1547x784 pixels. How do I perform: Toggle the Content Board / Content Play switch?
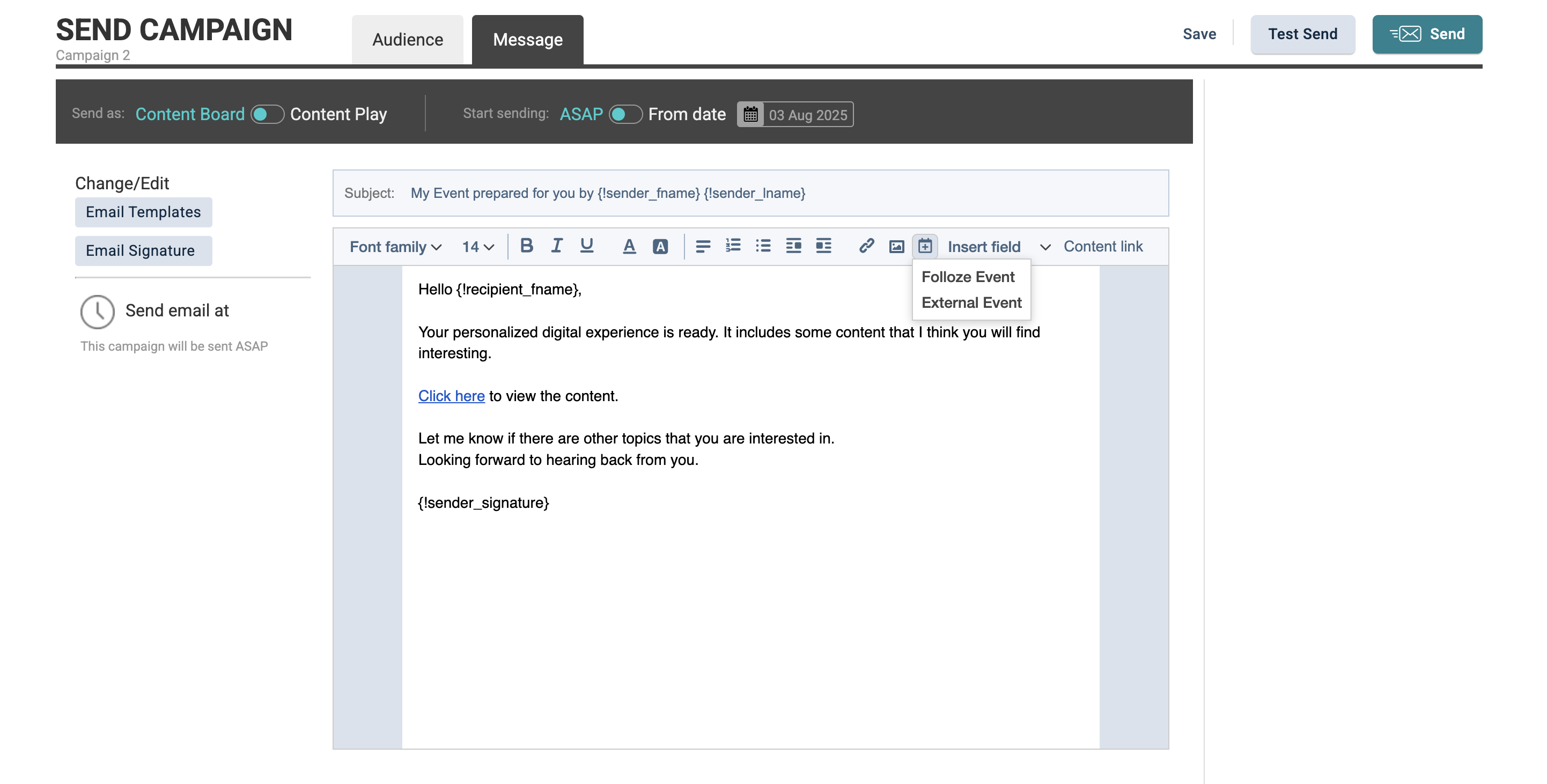pos(267,114)
